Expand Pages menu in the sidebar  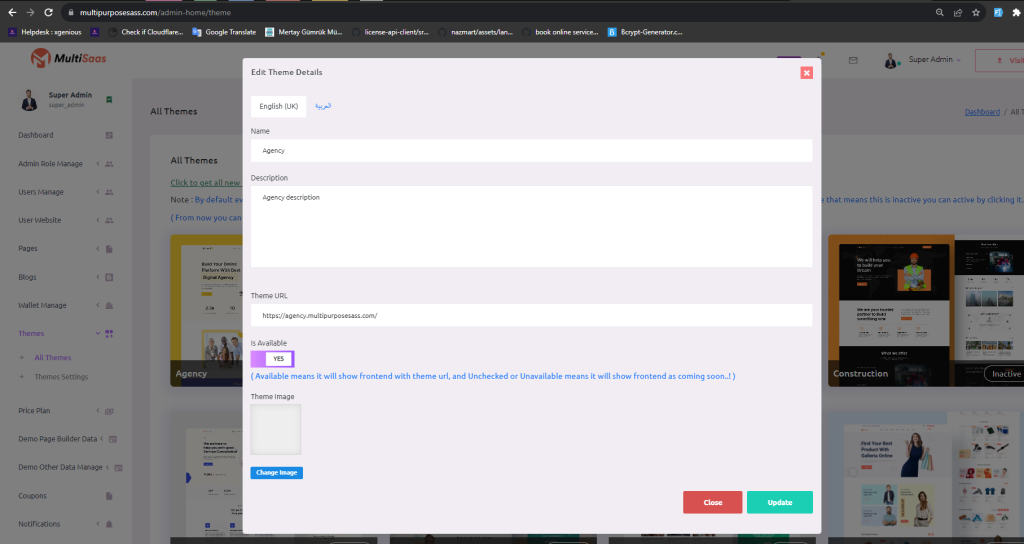28,248
